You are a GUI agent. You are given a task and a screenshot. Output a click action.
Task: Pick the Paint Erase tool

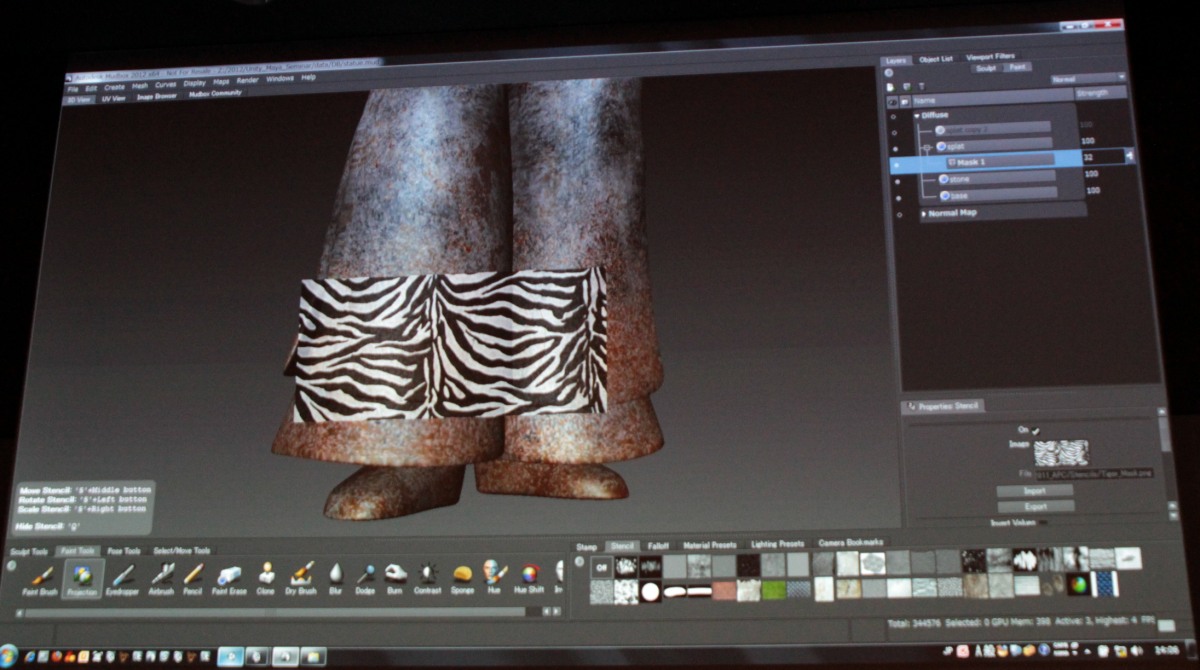(230, 577)
